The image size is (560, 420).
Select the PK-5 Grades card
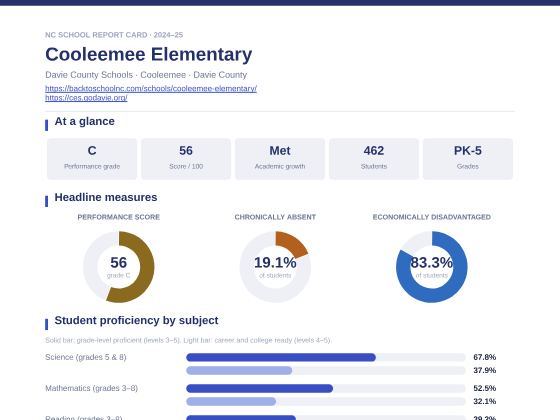[x=468, y=159]
